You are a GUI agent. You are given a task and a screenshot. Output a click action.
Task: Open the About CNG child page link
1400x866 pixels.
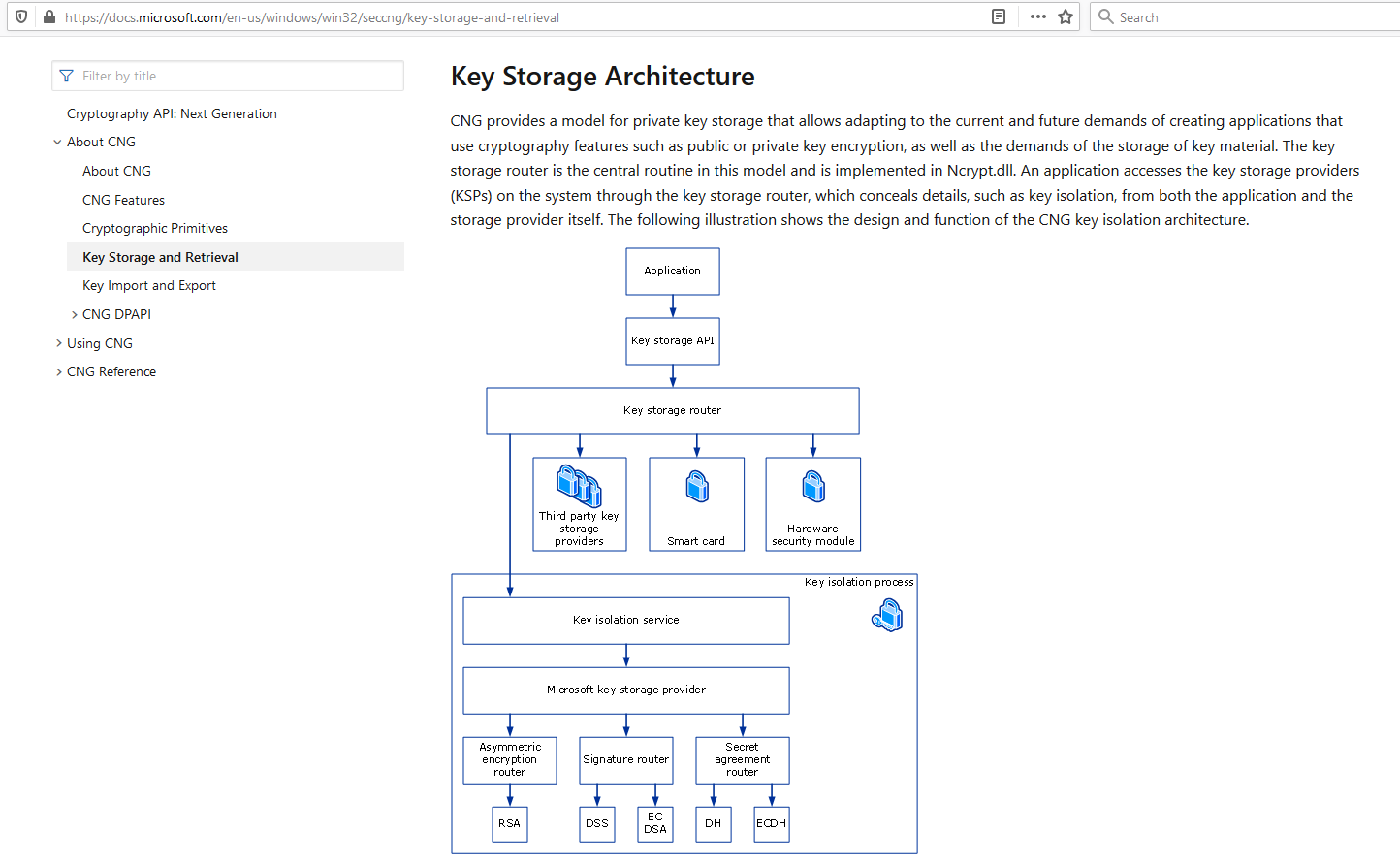[116, 171]
